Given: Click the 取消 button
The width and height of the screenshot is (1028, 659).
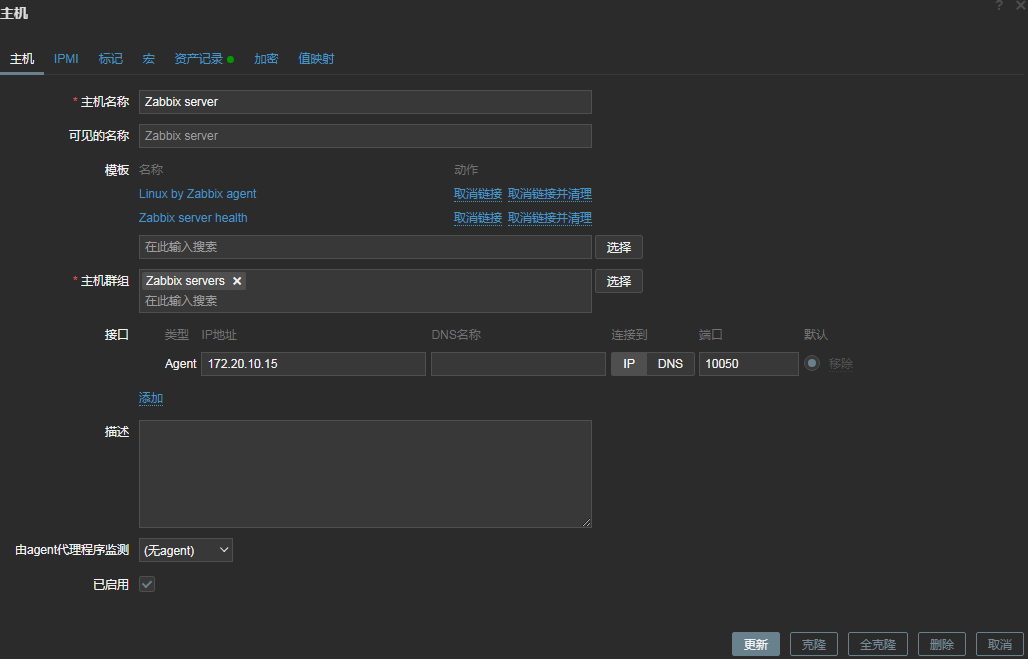Looking at the screenshot, I should 1000,644.
